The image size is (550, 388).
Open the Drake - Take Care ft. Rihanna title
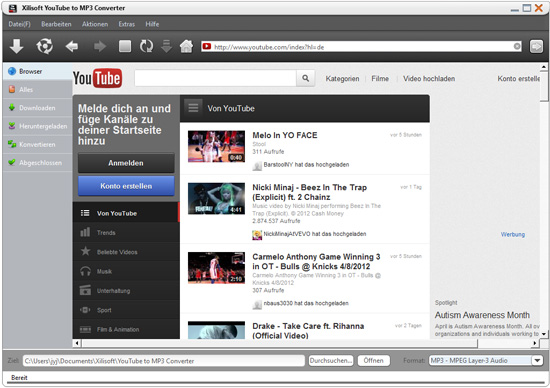308,330
